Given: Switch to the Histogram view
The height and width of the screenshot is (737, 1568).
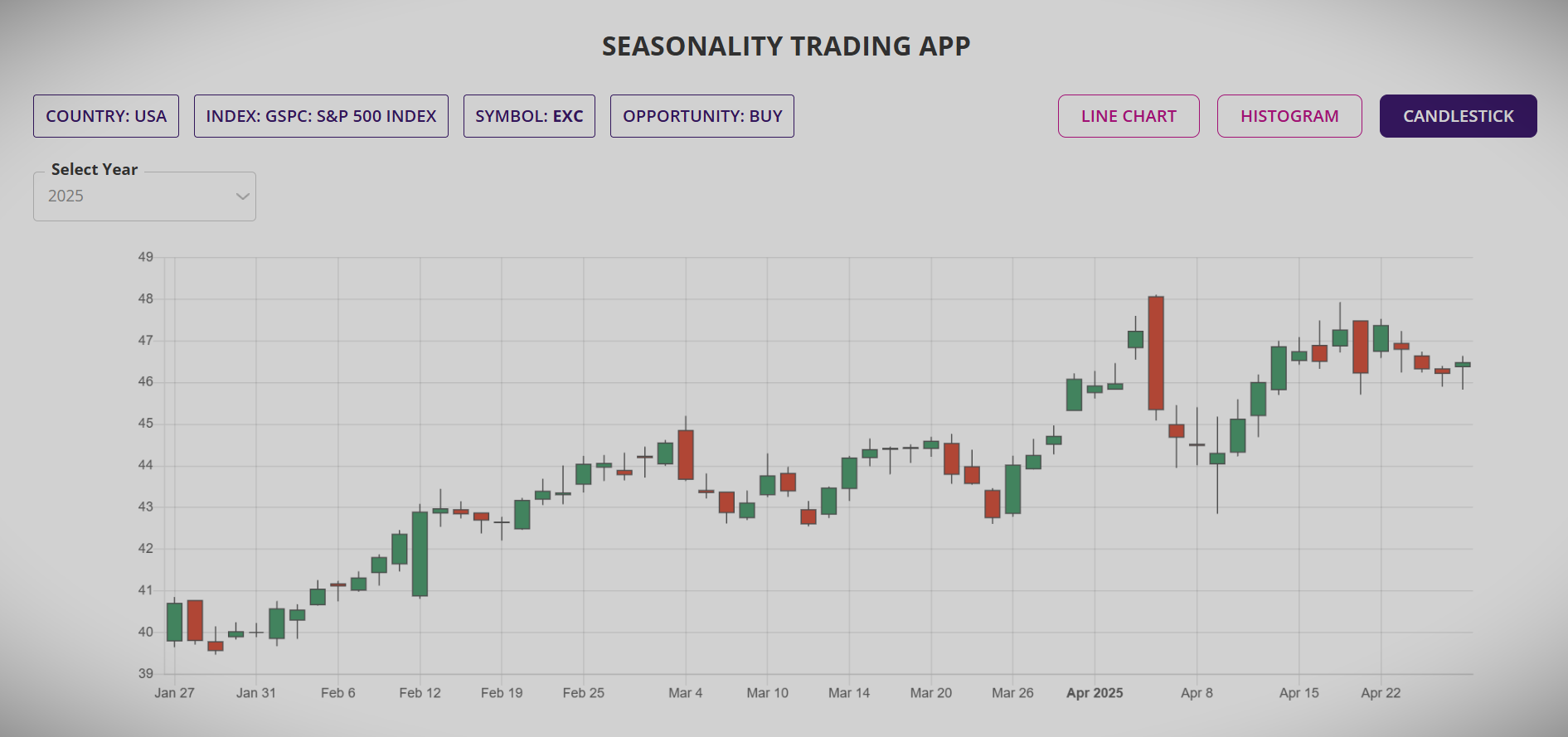Looking at the screenshot, I should pos(1289,116).
